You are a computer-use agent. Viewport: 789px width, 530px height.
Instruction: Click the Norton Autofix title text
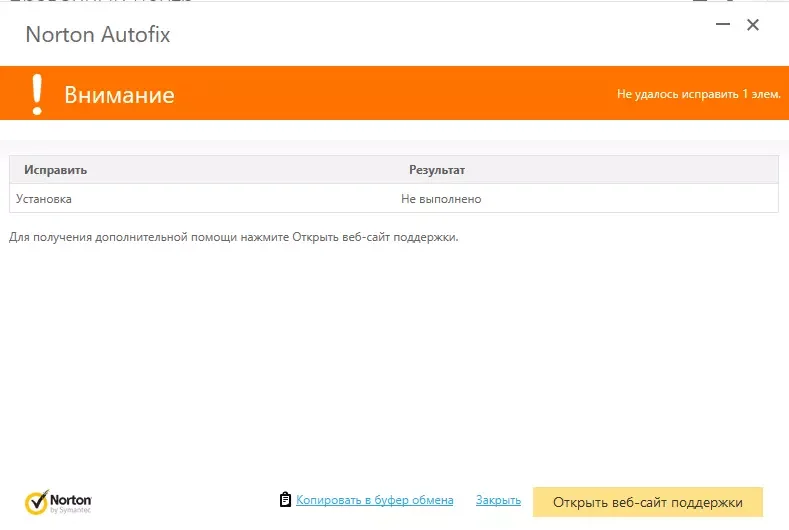[x=98, y=35]
